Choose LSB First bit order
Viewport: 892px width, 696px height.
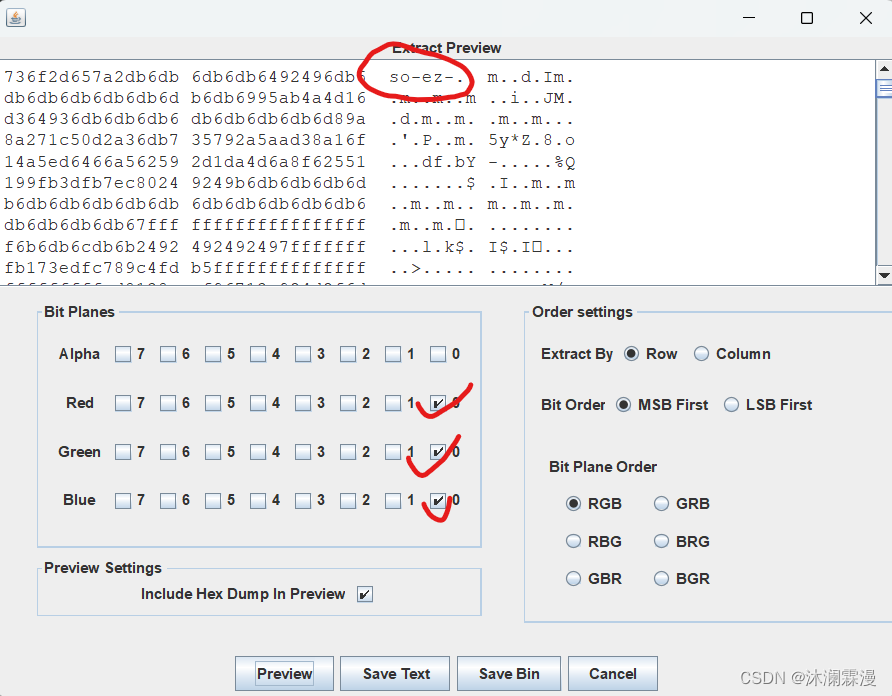pyautogui.click(x=731, y=405)
